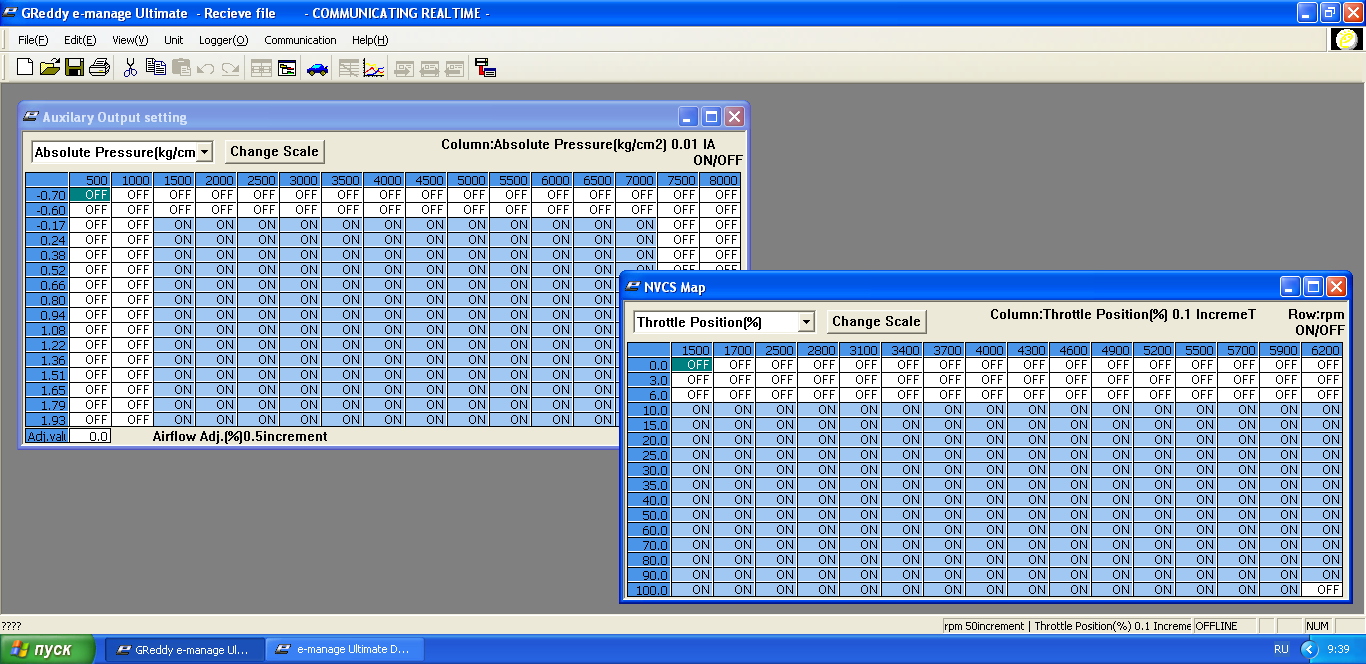Click the Print toolbar icon
This screenshot has width=1366, height=664.
99,68
